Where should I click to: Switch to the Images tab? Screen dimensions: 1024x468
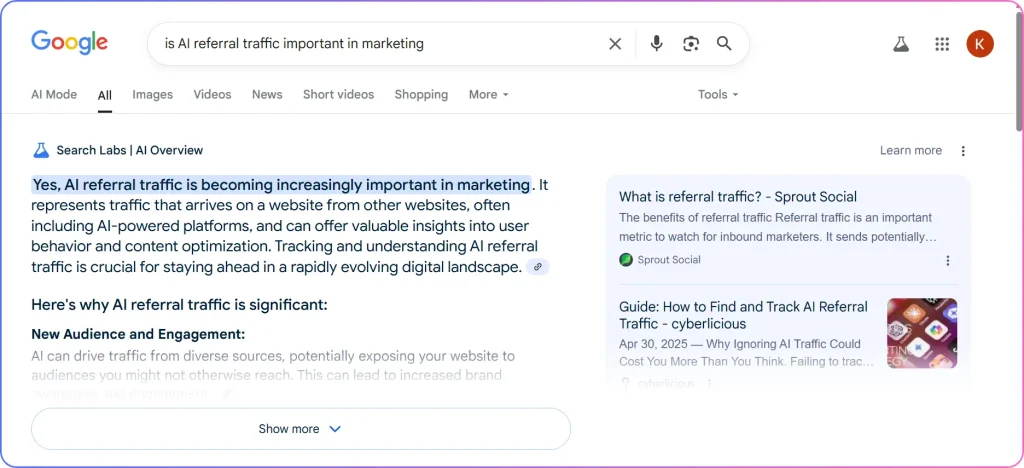152,95
